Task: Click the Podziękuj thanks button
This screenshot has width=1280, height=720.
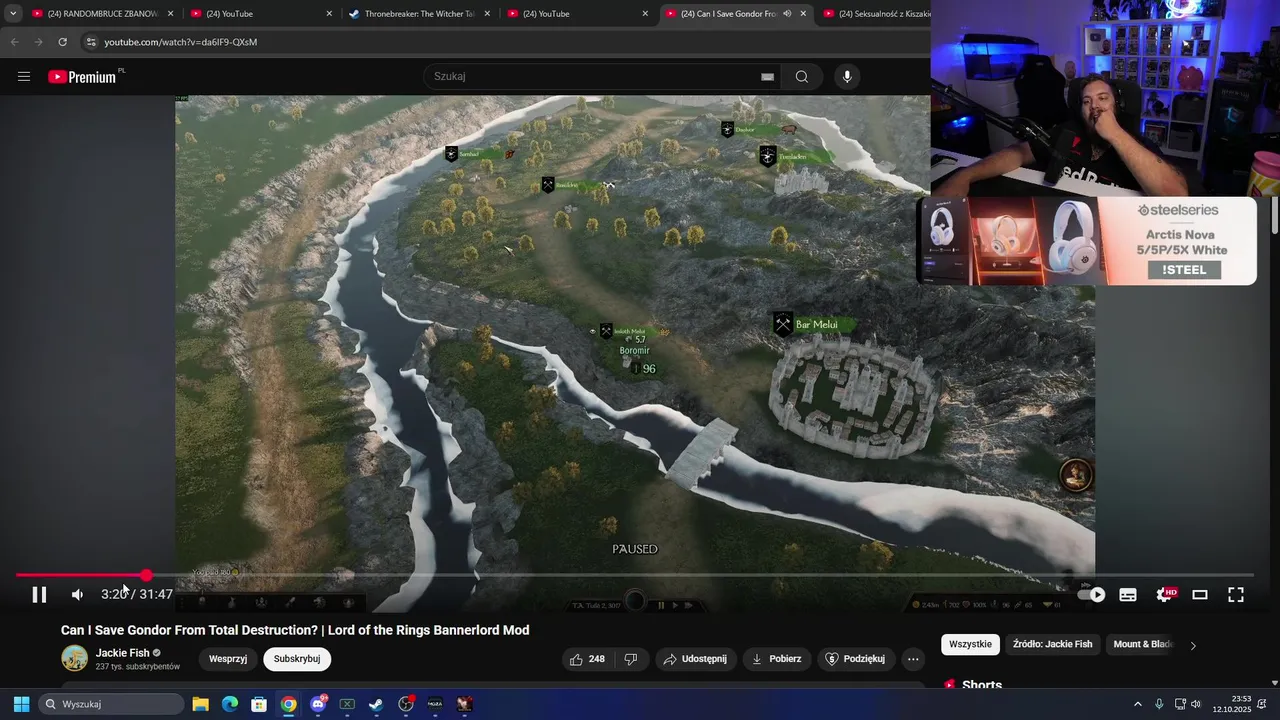Action: [x=856, y=659]
